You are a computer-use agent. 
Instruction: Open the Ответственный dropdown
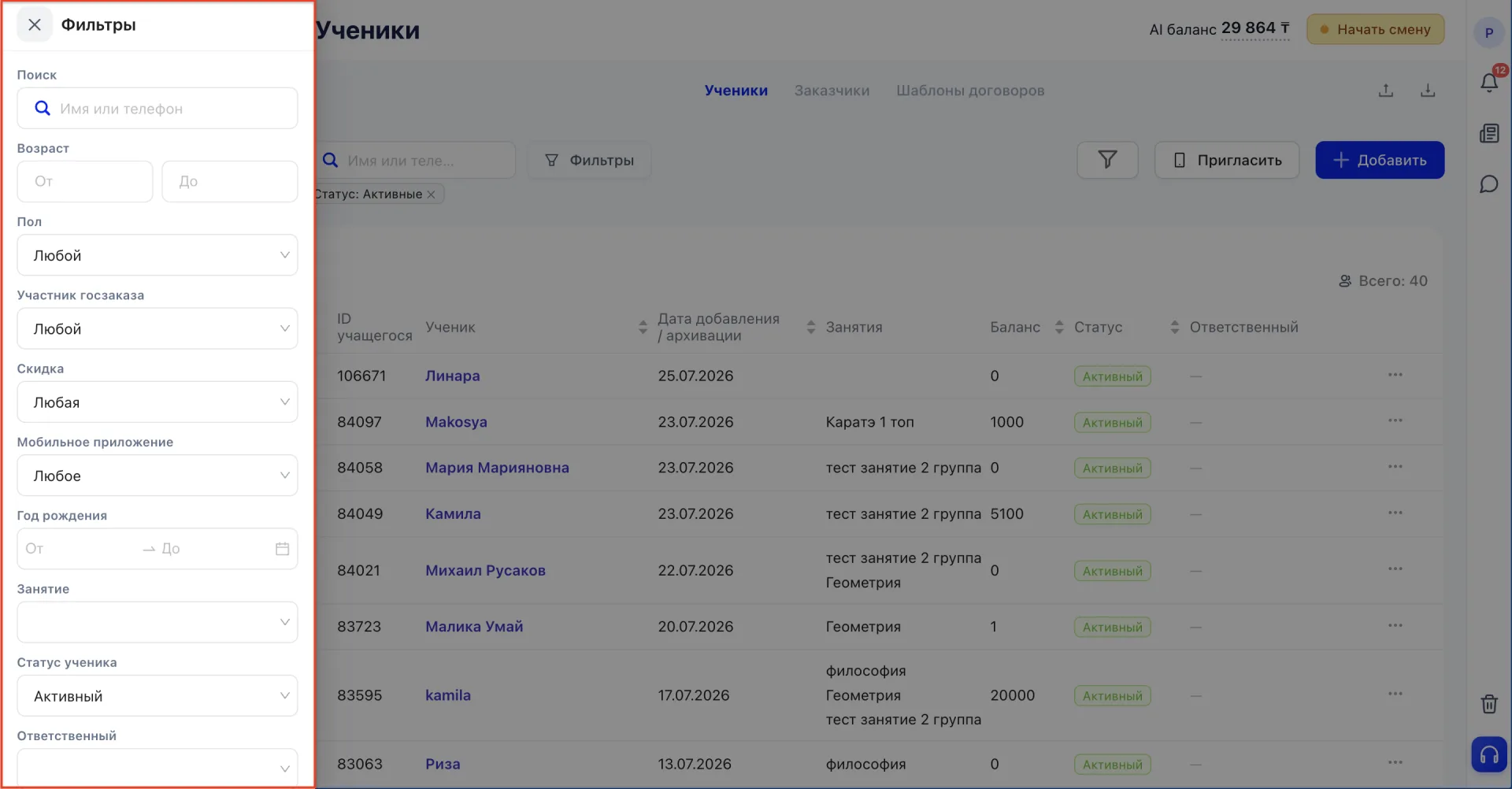(x=157, y=768)
